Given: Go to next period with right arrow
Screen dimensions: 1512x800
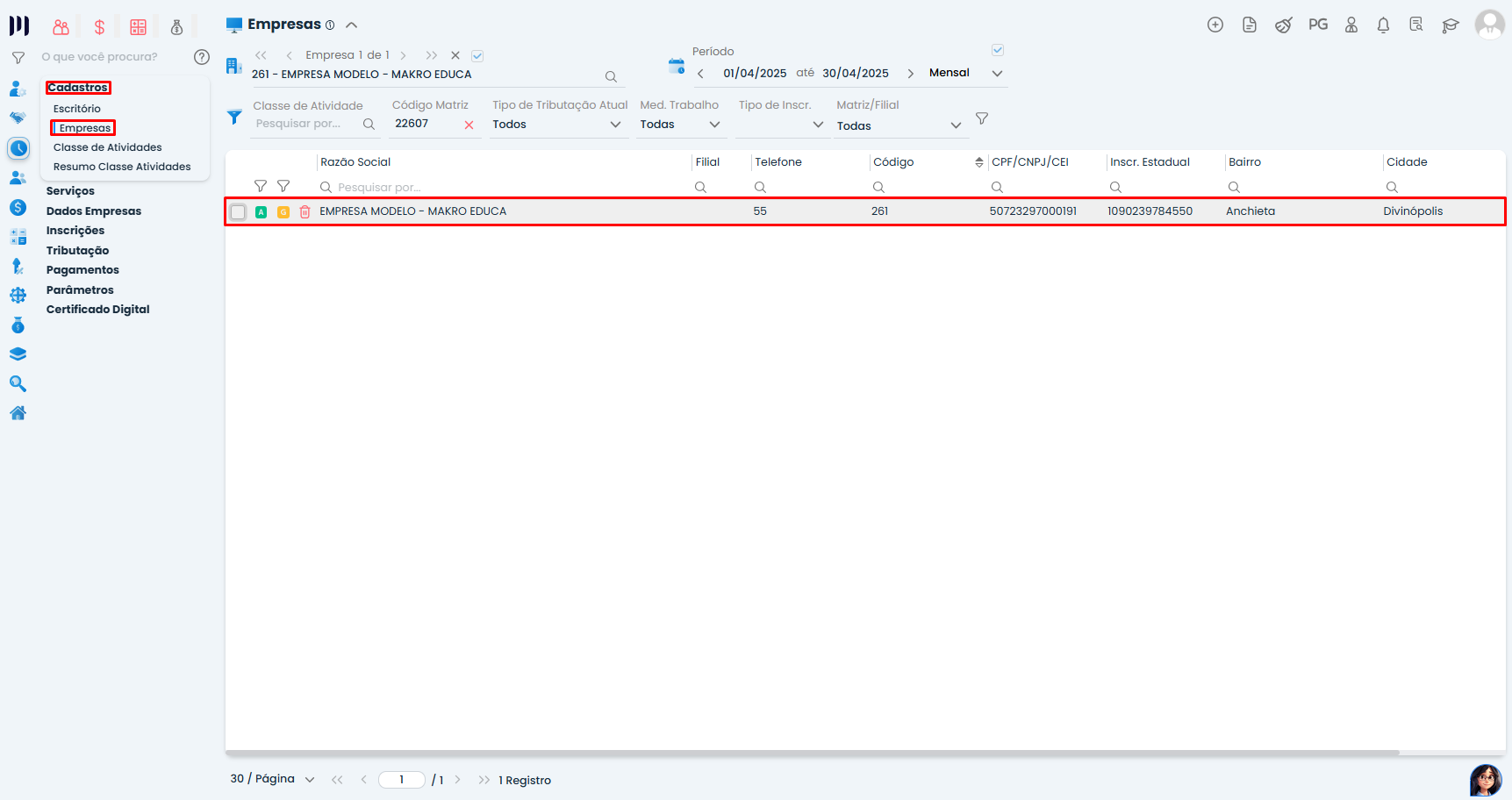Looking at the screenshot, I should pos(910,74).
